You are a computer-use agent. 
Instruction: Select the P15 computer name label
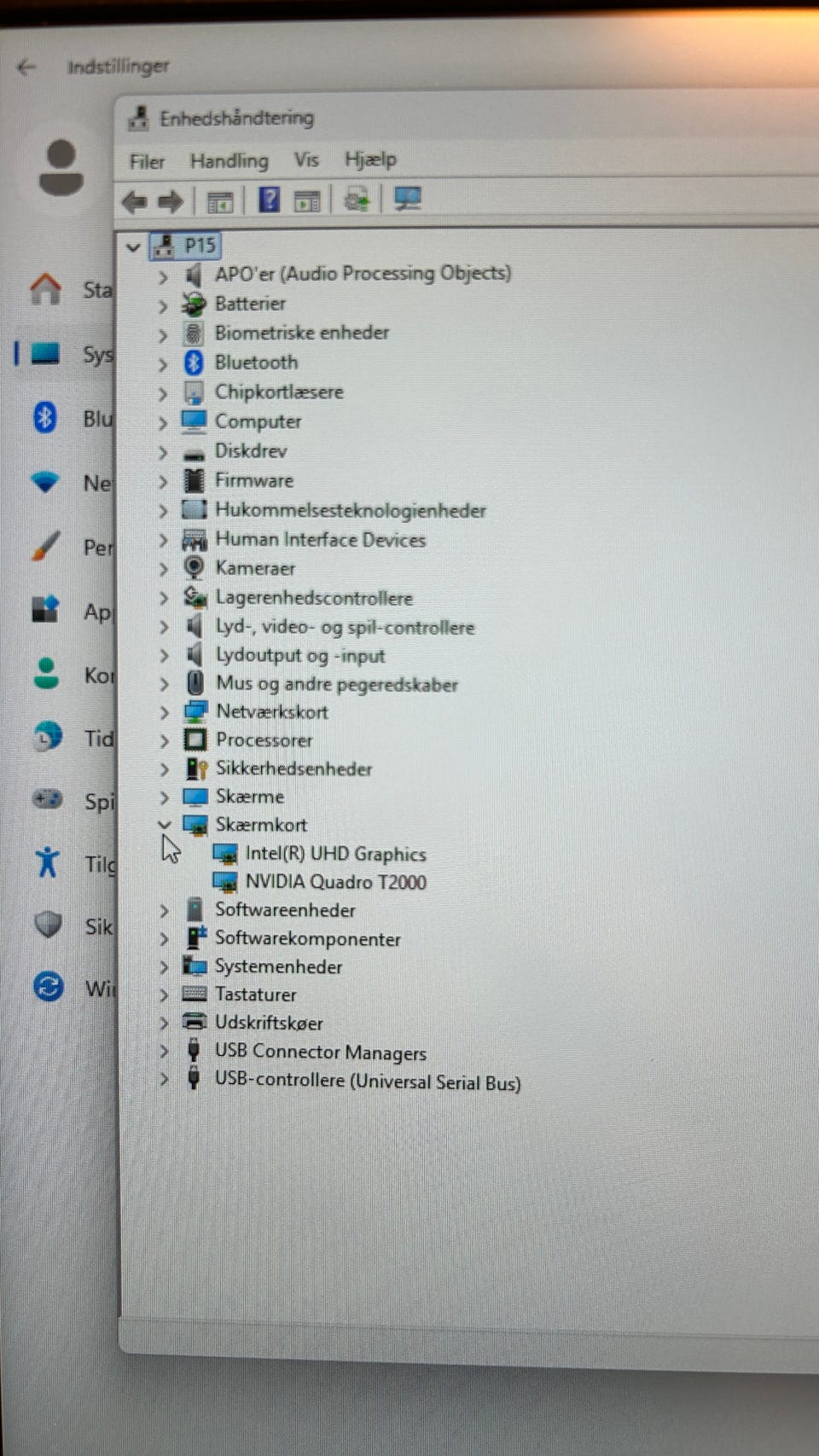coord(200,247)
